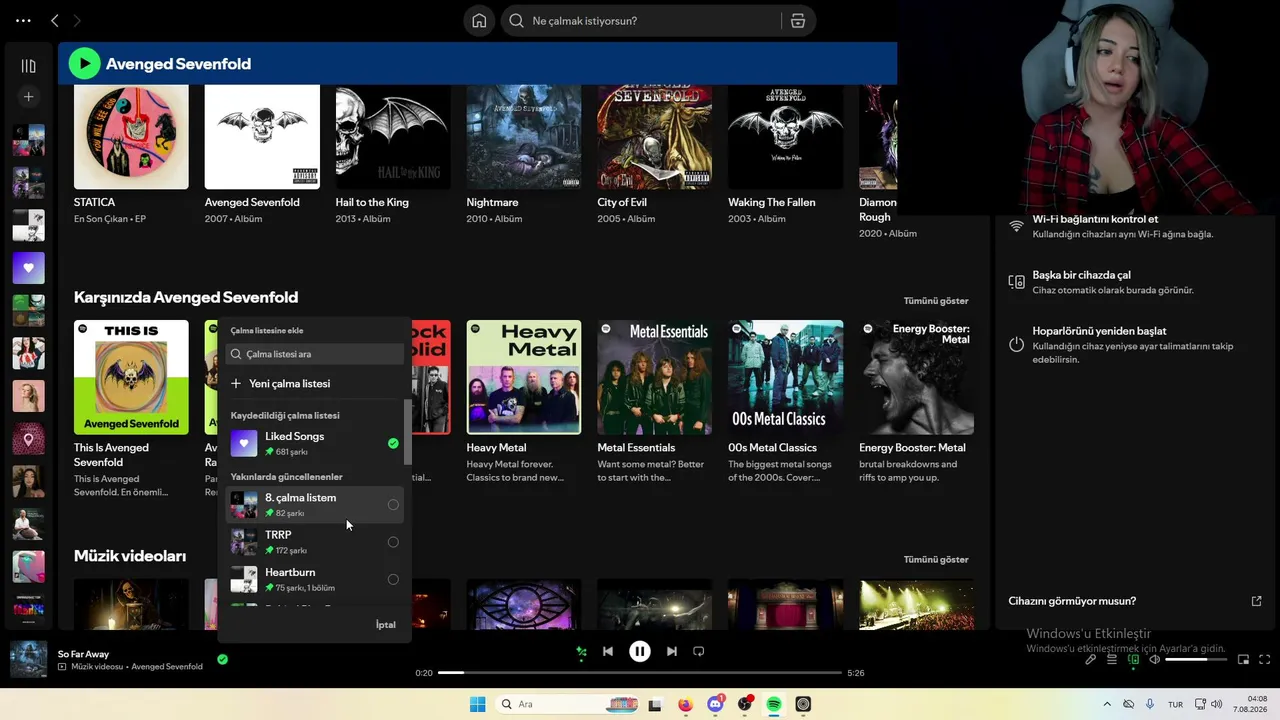Open the play queue icon
The width and height of the screenshot is (1280, 720).
(1112, 660)
